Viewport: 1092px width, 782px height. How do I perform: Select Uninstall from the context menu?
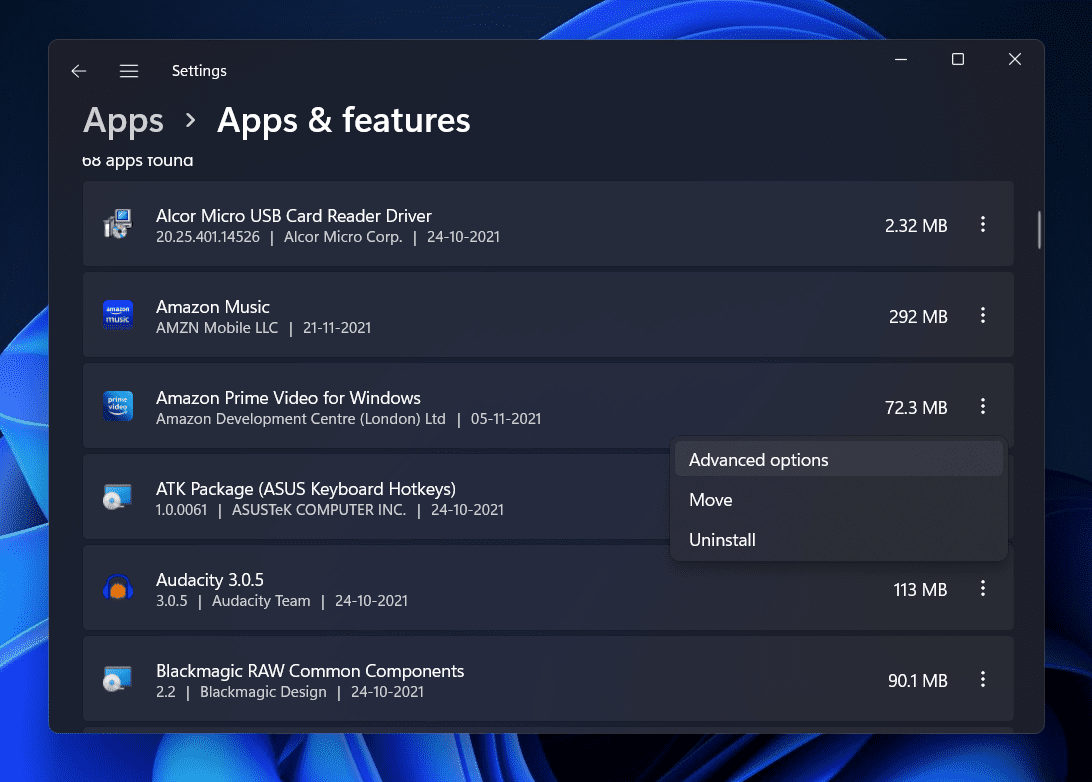(x=838, y=540)
